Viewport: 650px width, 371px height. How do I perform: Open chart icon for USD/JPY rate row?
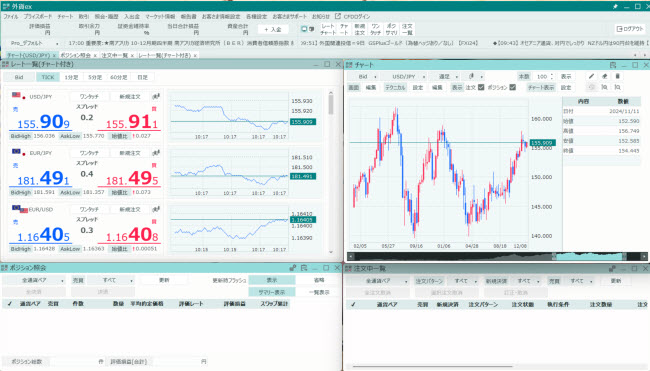point(156,97)
